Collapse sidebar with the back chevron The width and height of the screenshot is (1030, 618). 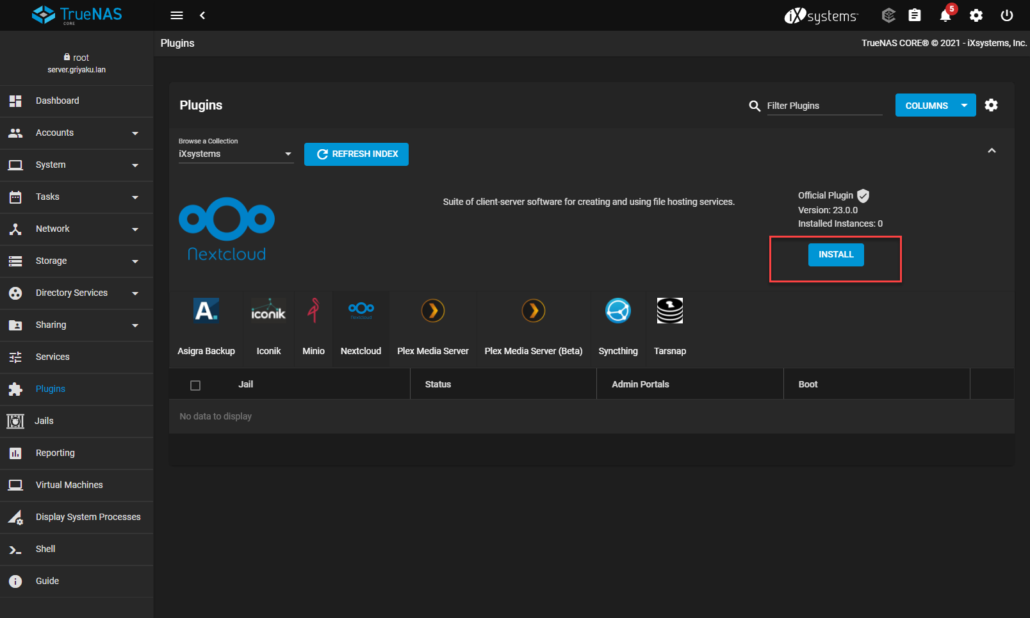(202, 15)
